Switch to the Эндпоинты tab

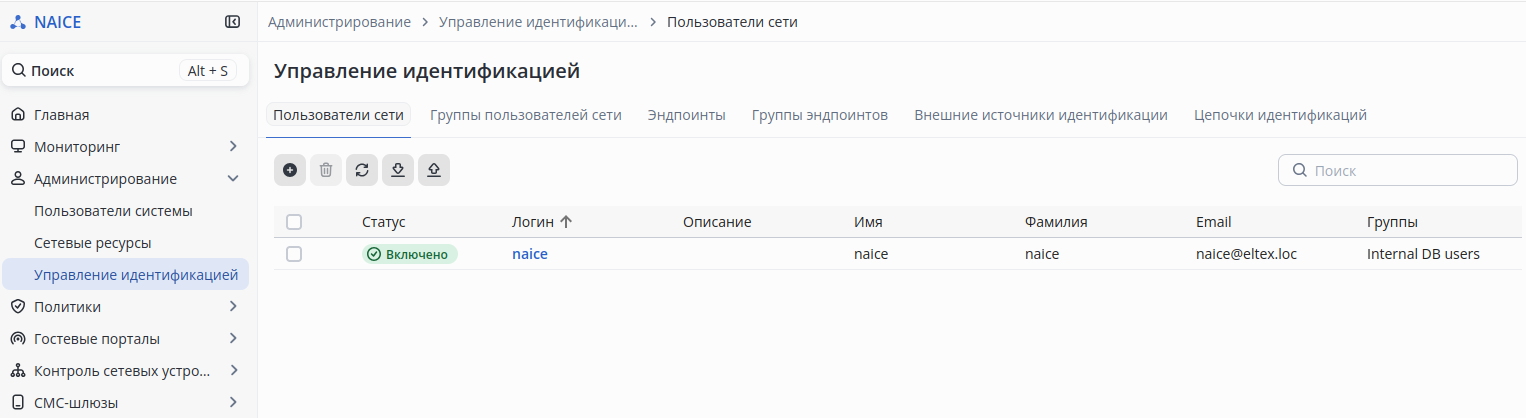point(686,115)
